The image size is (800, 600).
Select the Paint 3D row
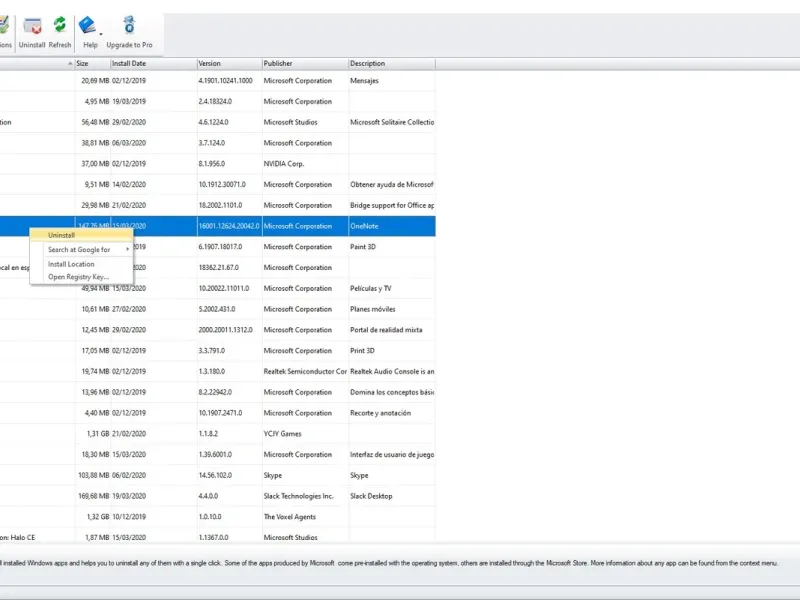click(363, 247)
